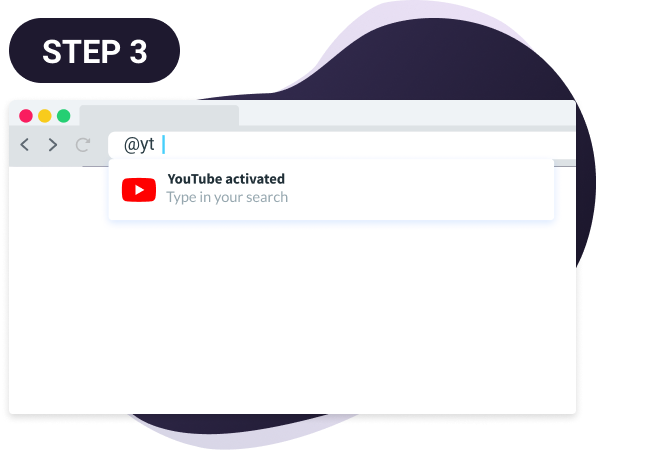This screenshot has width=658, height=450.
Task: Click the STEP 3 badge
Action: pos(94,51)
